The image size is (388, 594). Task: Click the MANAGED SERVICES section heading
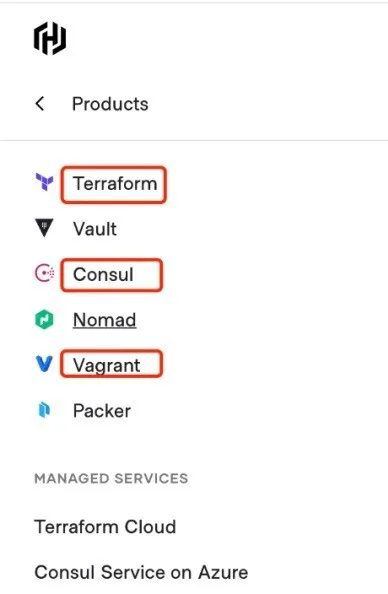point(111,478)
